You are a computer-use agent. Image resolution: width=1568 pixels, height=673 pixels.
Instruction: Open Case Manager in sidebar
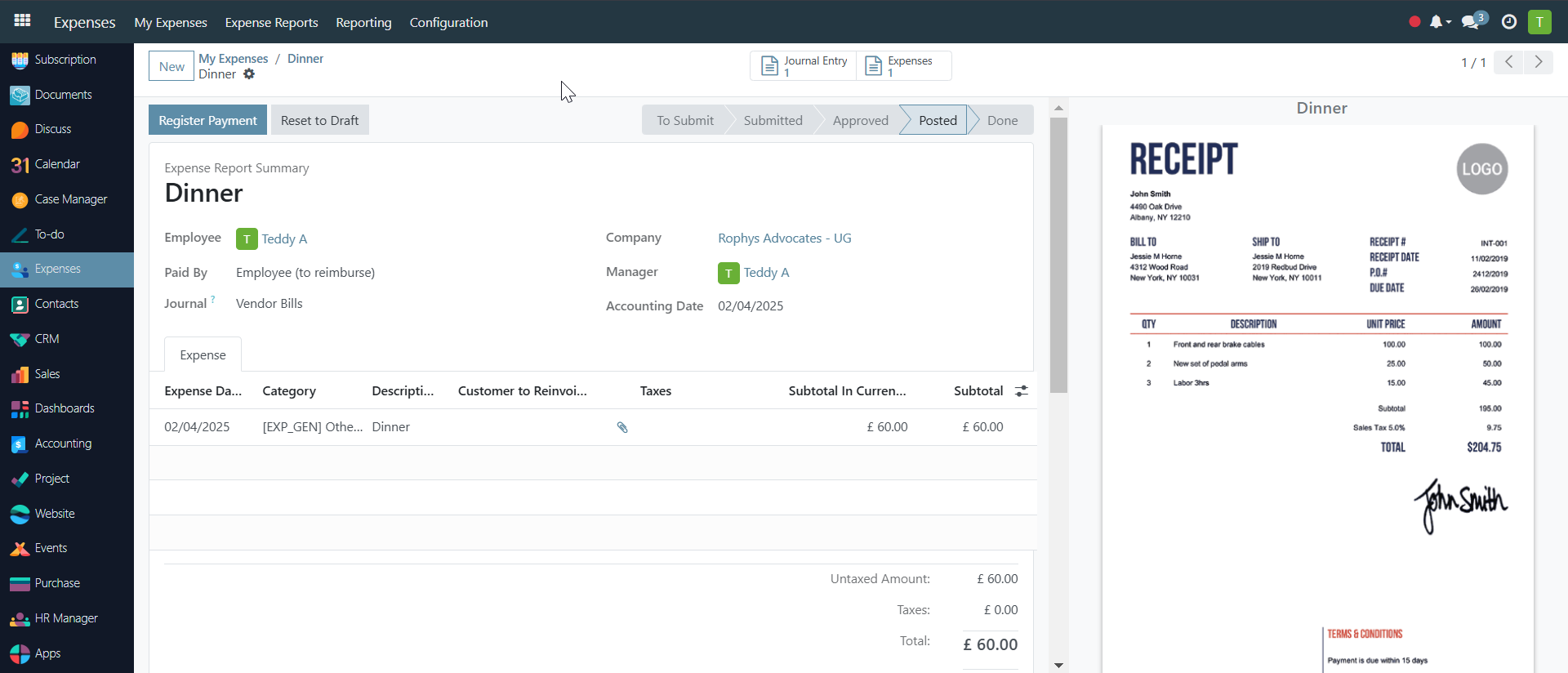[x=67, y=199]
